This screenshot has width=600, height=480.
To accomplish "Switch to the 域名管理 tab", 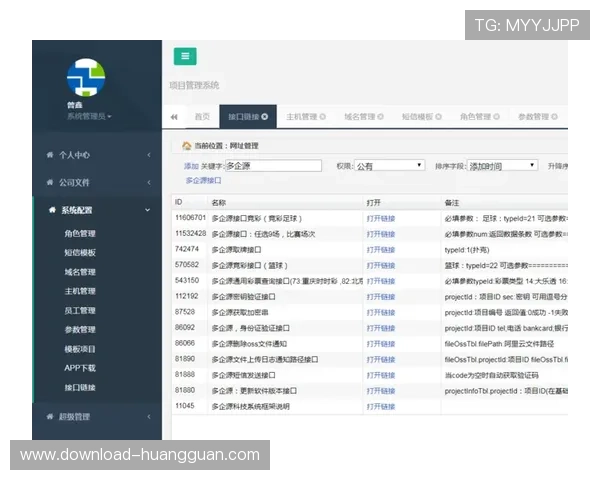I will 360,117.
